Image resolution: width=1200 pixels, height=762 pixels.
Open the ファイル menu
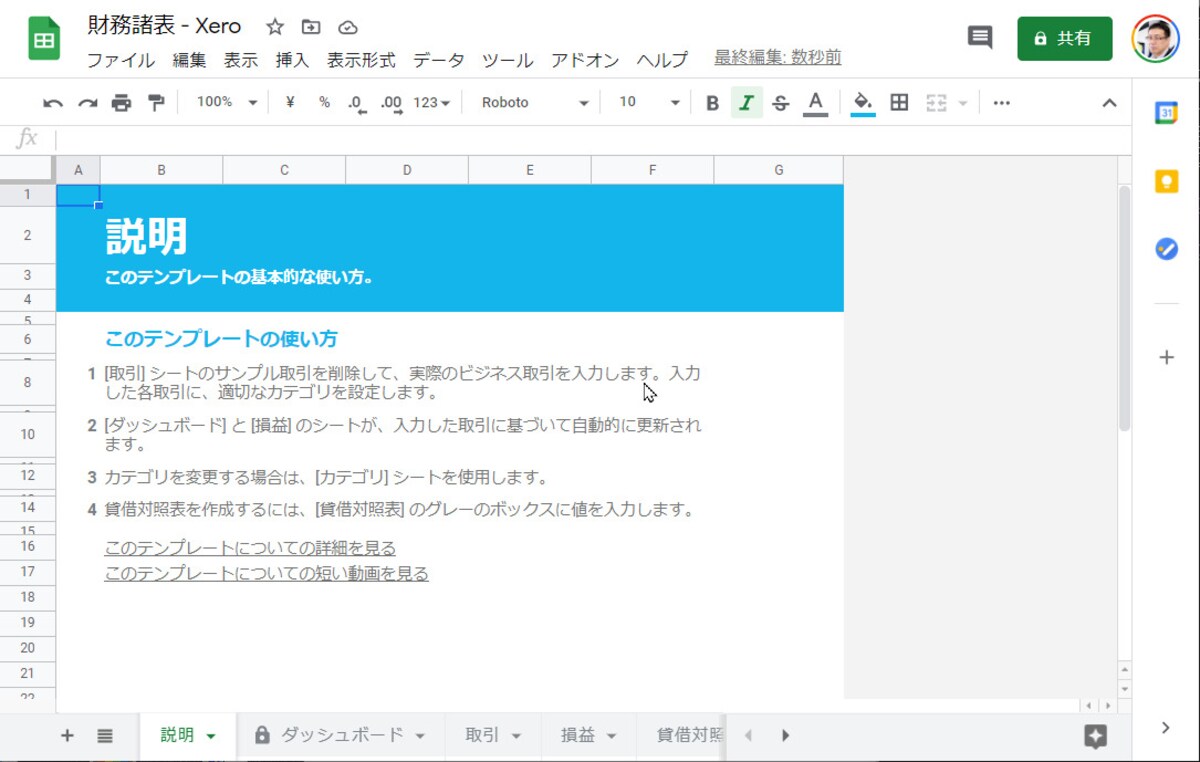tap(121, 60)
